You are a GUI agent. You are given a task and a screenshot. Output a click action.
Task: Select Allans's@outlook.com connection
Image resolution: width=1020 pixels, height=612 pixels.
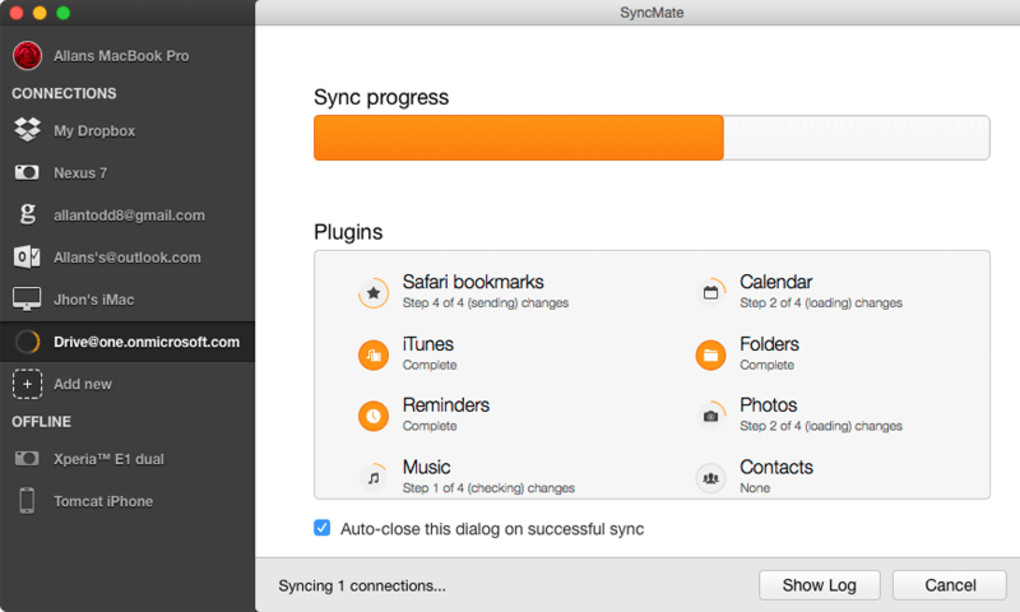pos(127,257)
